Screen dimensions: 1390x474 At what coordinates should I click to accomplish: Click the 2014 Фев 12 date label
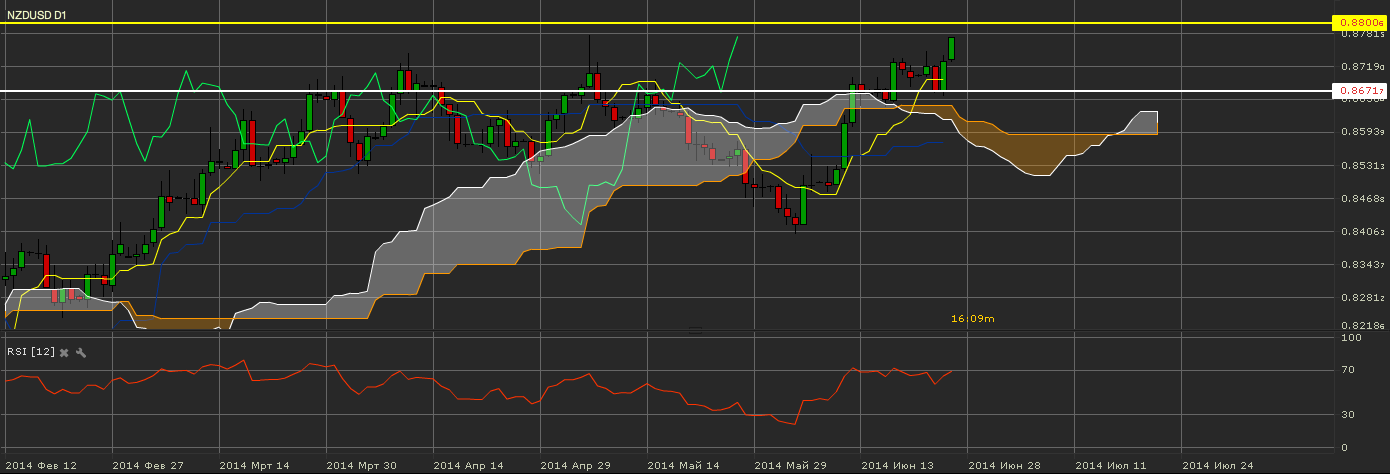pyautogui.click(x=40, y=465)
